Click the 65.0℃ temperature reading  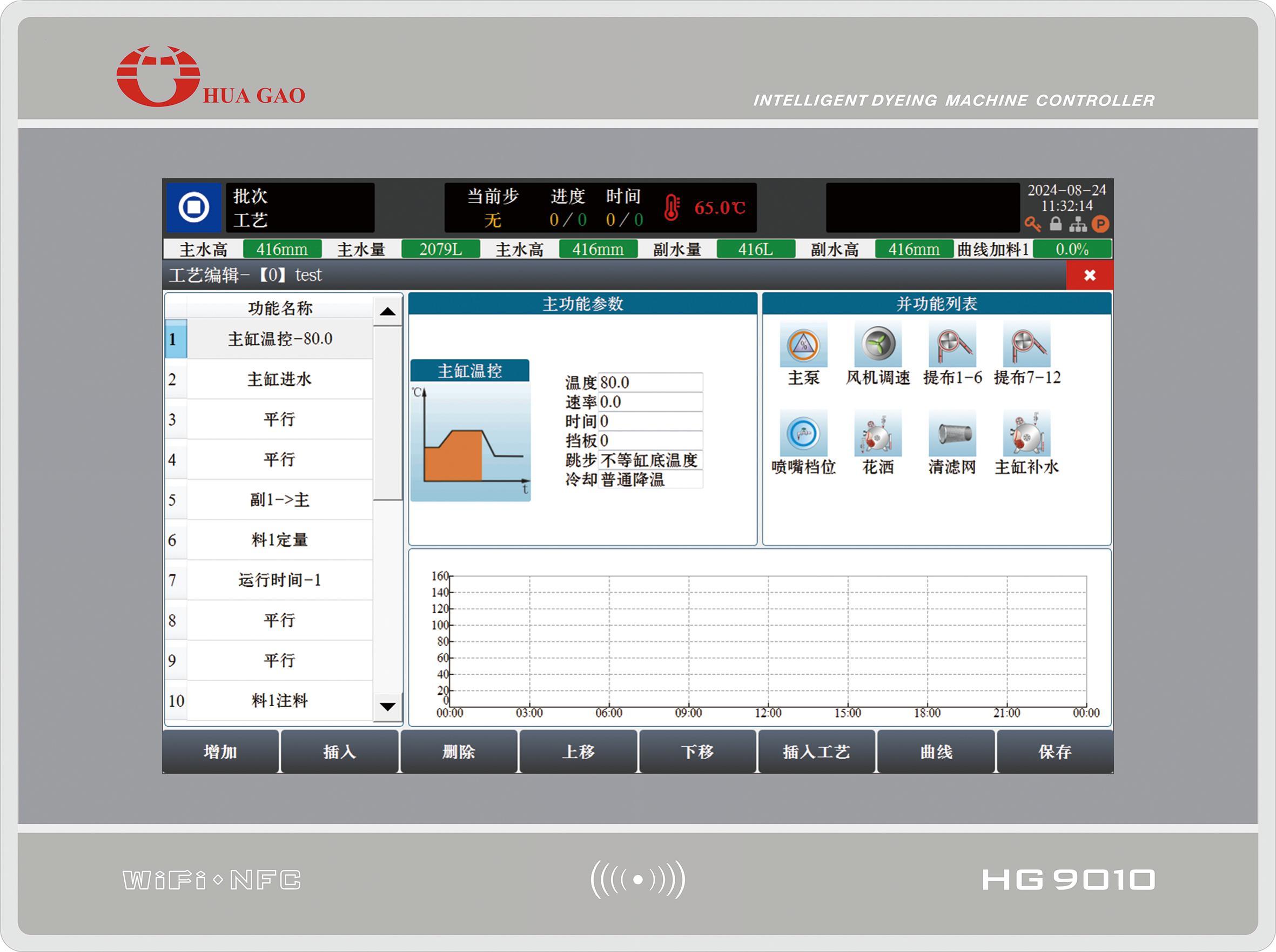[720, 207]
